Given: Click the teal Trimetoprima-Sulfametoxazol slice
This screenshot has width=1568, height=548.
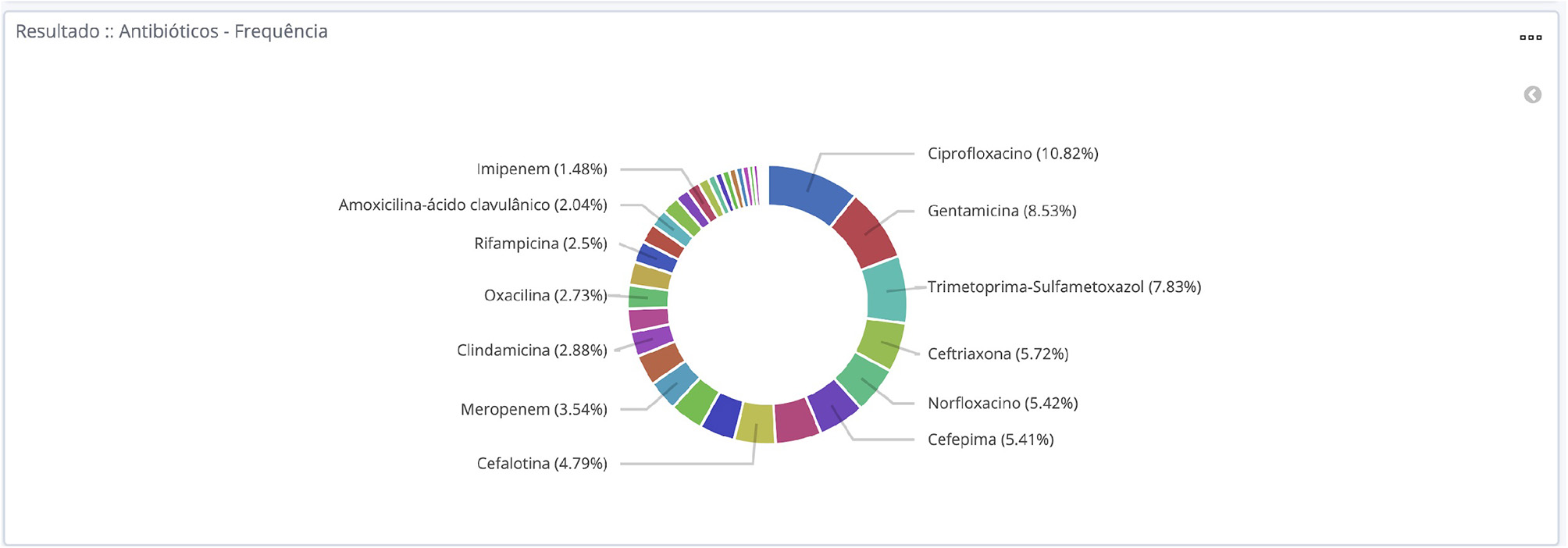Looking at the screenshot, I should click(x=886, y=290).
